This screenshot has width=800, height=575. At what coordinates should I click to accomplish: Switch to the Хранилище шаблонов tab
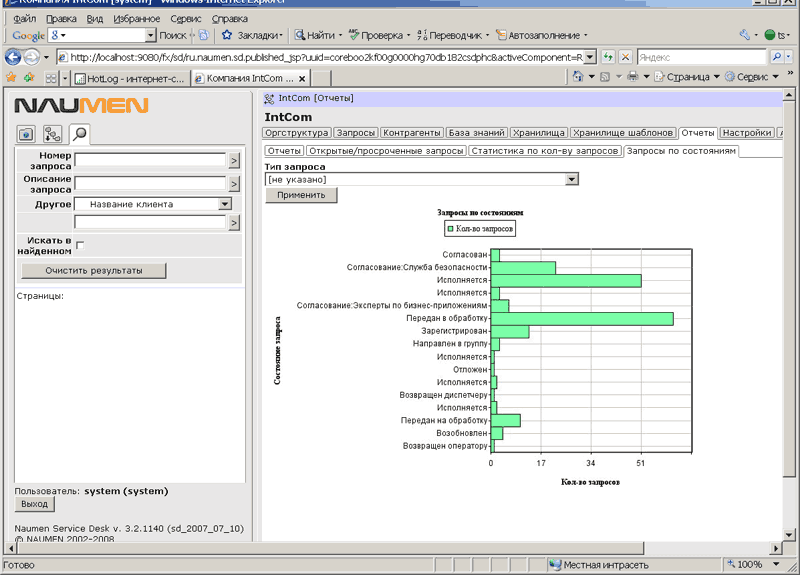(623, 133)
